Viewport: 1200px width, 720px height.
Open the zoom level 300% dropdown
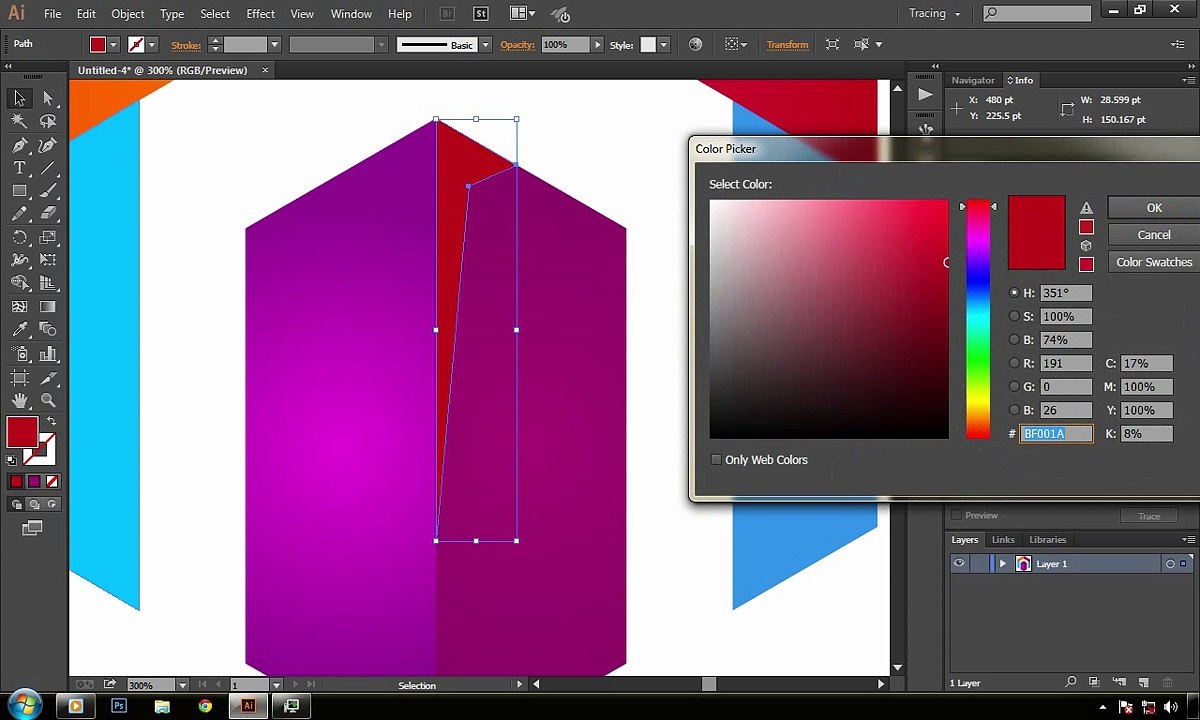tap(182, 685)
